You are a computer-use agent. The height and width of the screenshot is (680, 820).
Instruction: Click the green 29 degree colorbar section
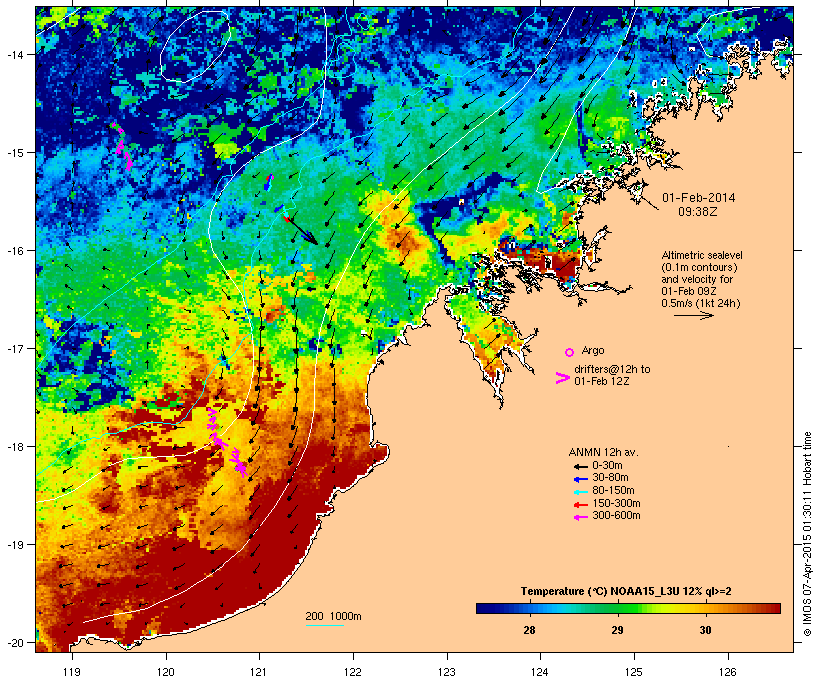[x=618, y=608]
